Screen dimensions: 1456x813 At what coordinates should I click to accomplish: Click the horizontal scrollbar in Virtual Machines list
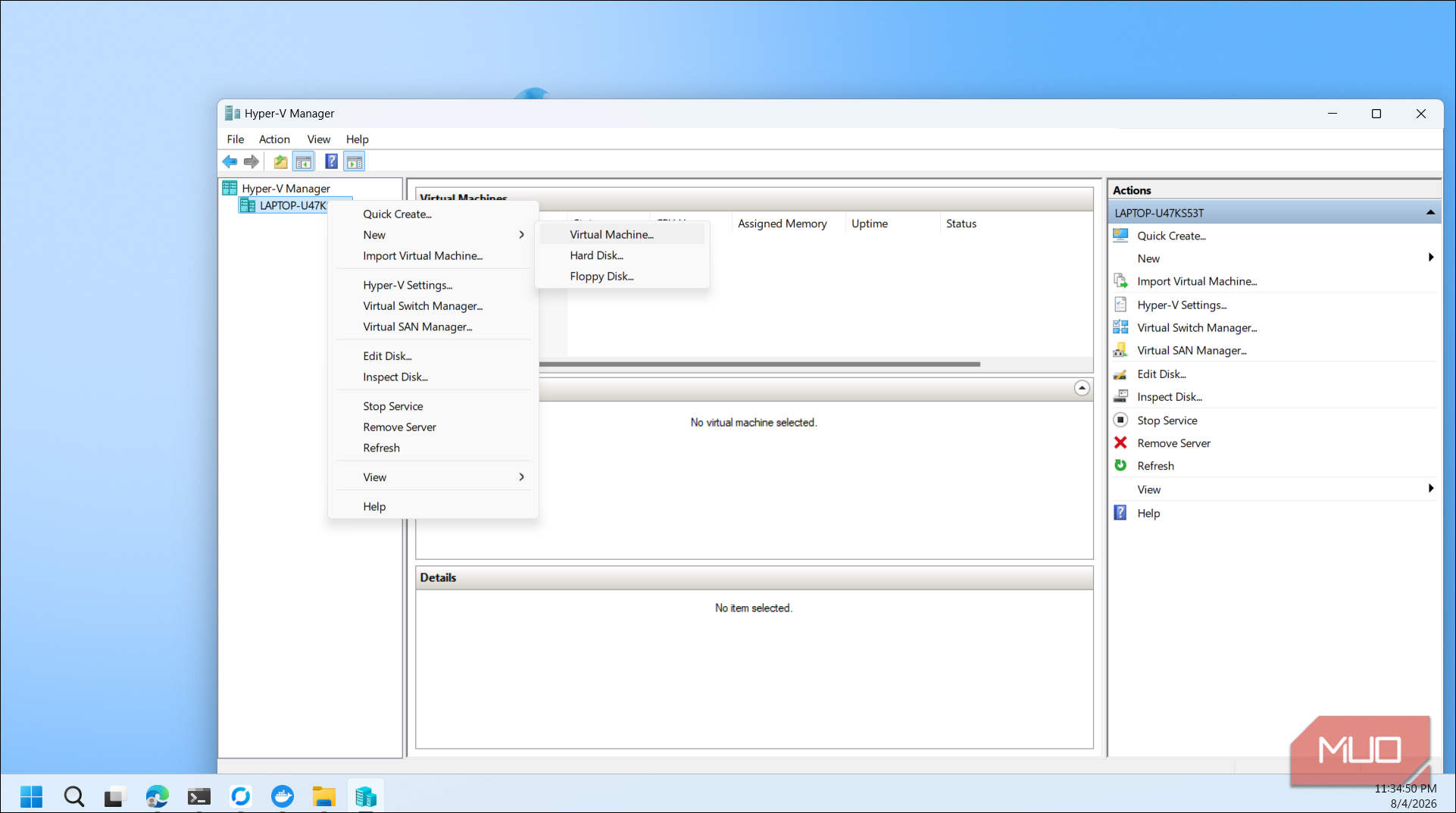(x=759, y=364)
